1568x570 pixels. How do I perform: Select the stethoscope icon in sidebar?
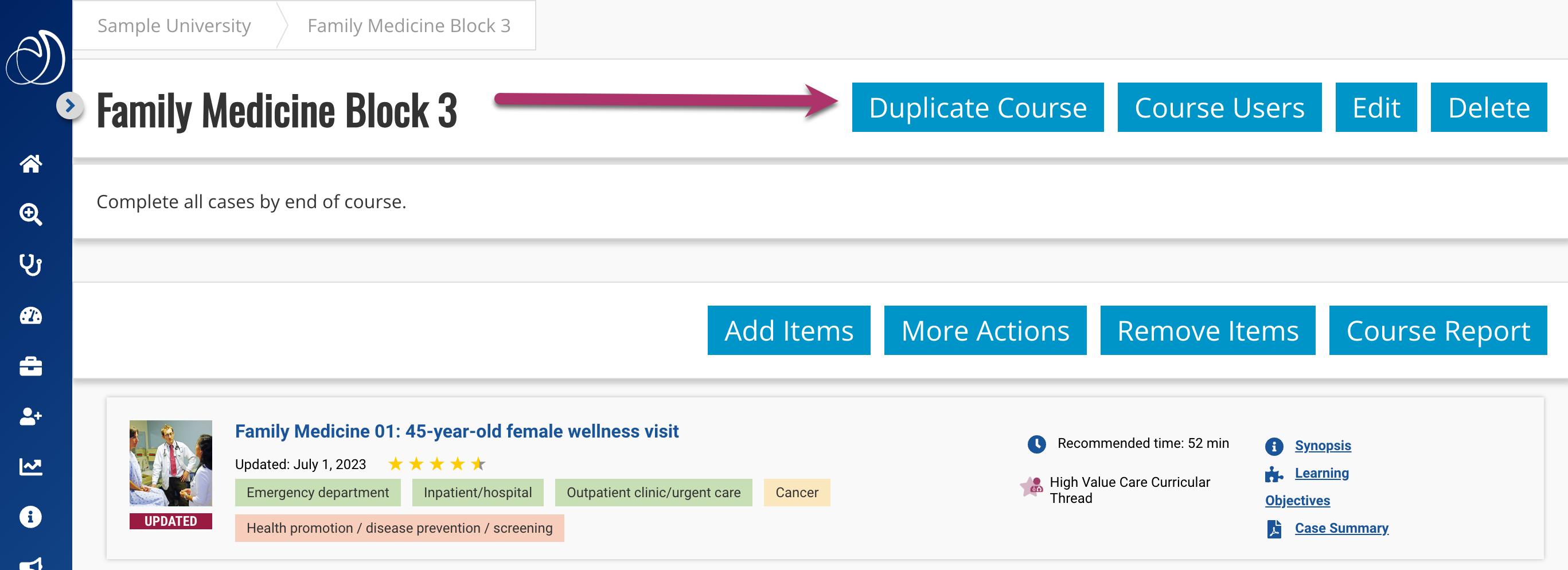click(x=30, y=264)
